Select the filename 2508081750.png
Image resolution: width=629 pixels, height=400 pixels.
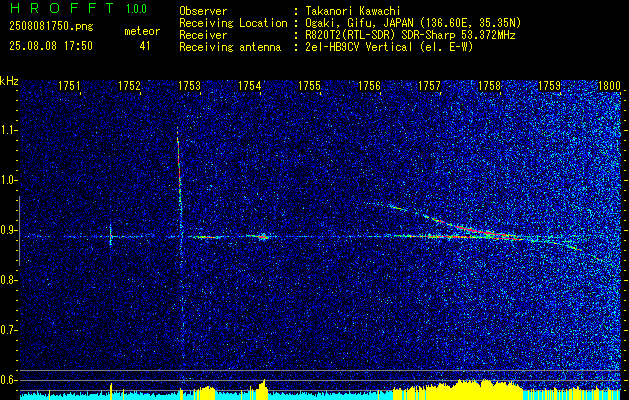pyautogui.click(x=51, y=27)
